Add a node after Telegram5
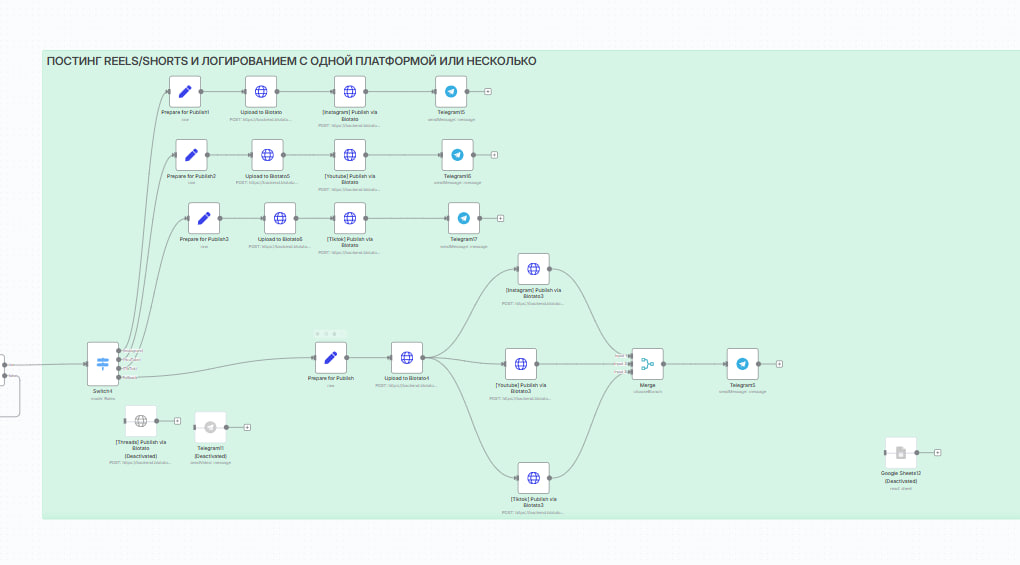This screenshot has height=565, width=1020. 779,364
